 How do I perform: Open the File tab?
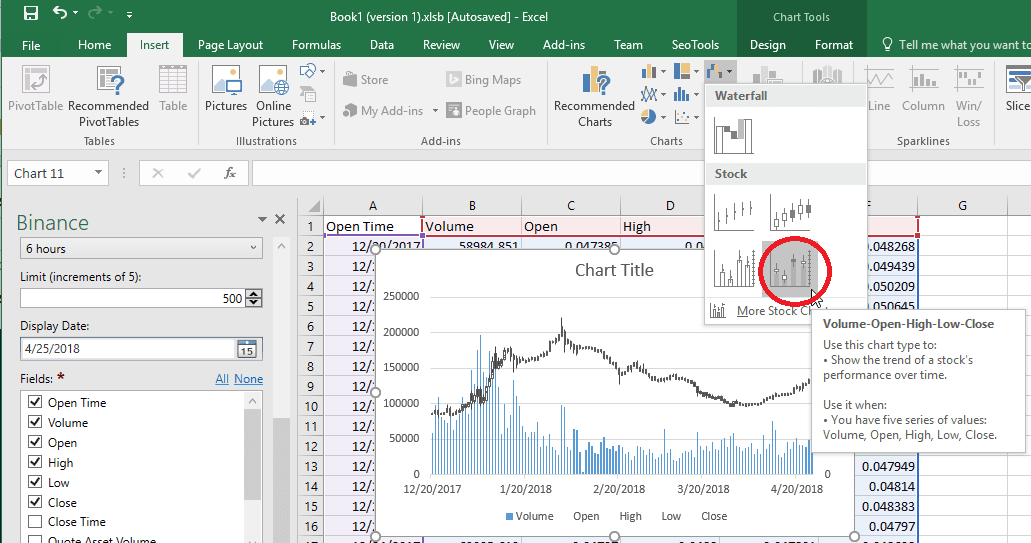point(31,45)
